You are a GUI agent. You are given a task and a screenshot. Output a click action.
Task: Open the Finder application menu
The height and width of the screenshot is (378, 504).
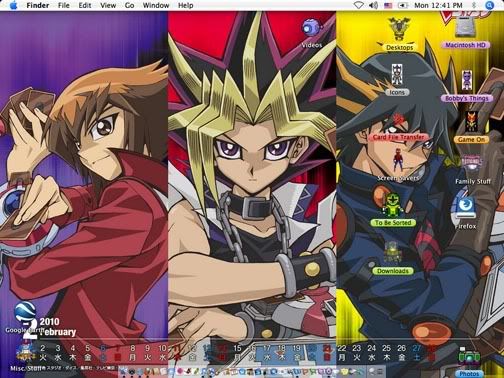[37, 5]
